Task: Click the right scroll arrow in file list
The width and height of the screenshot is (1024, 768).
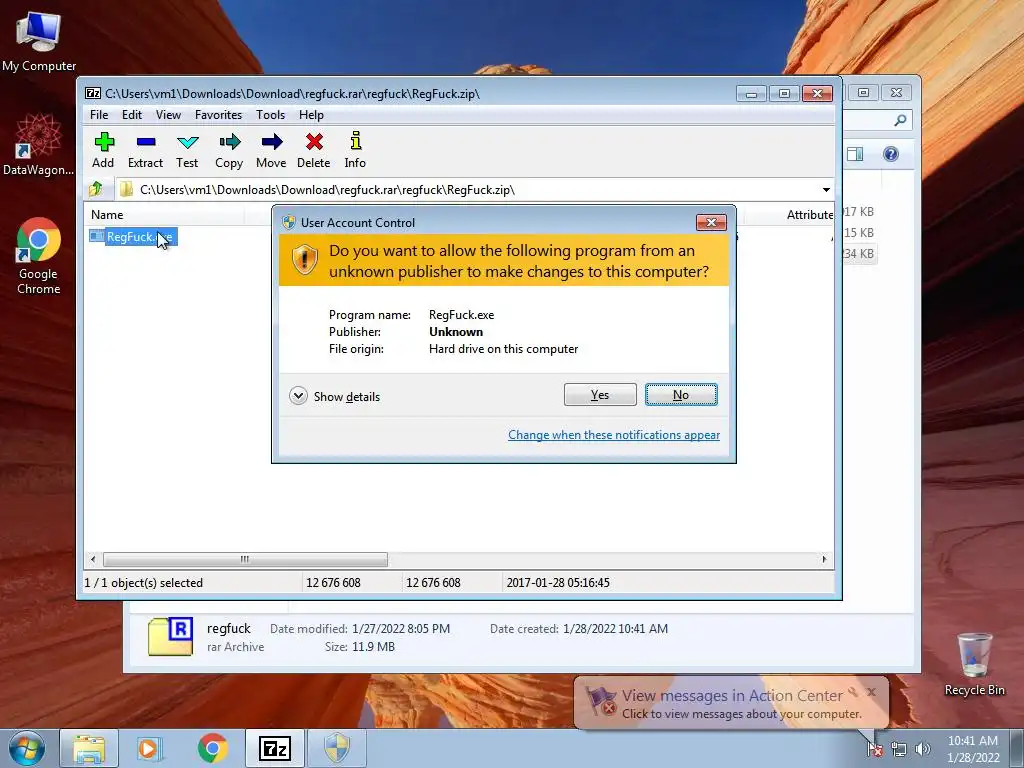Action: [x=824, y=559]
